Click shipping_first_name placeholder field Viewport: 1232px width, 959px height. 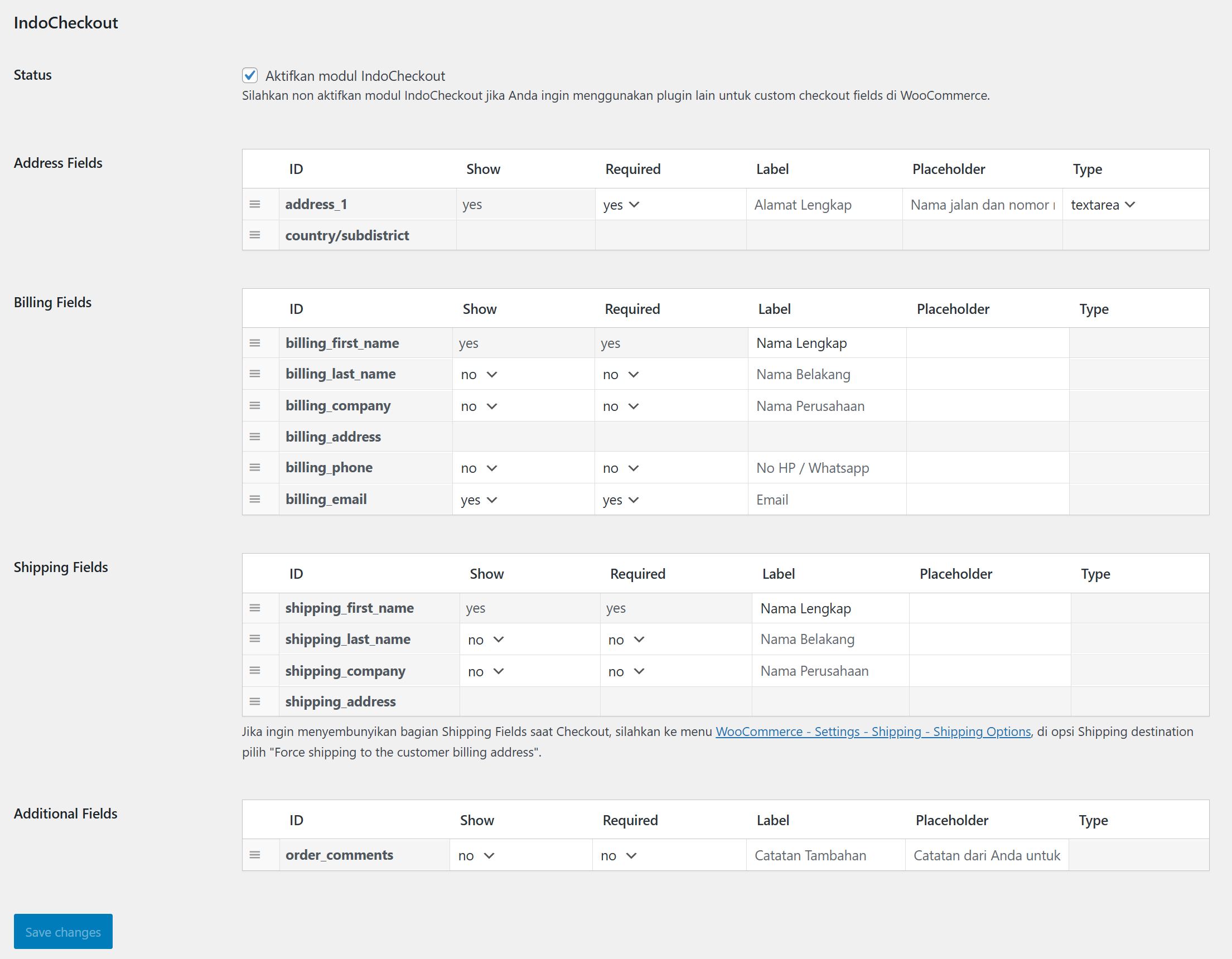point(990,608)
